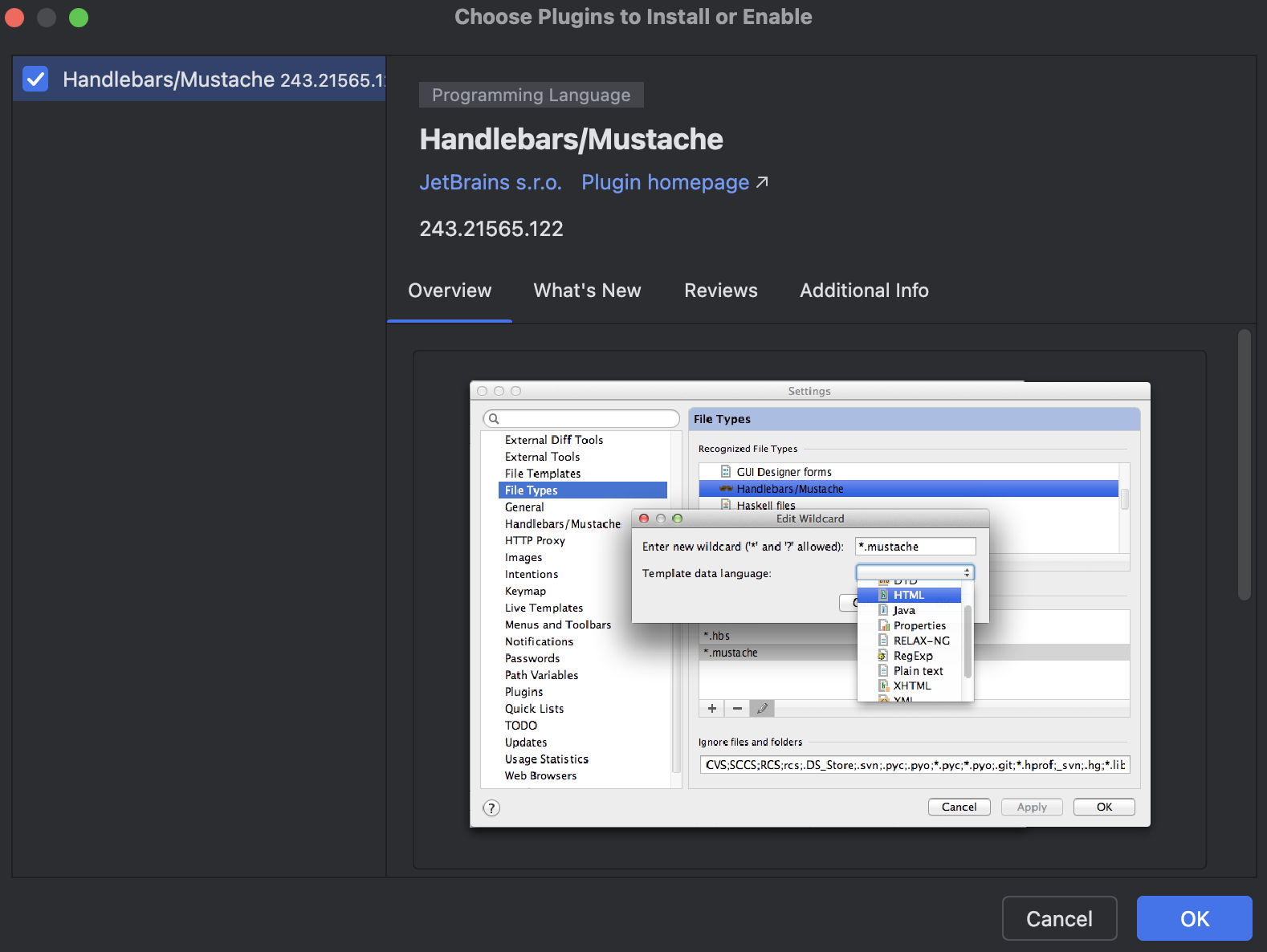The height and width of the screenshot is (952, 1267).
Task: Click the Ignore files and folders field
Action: click(915, 765)
